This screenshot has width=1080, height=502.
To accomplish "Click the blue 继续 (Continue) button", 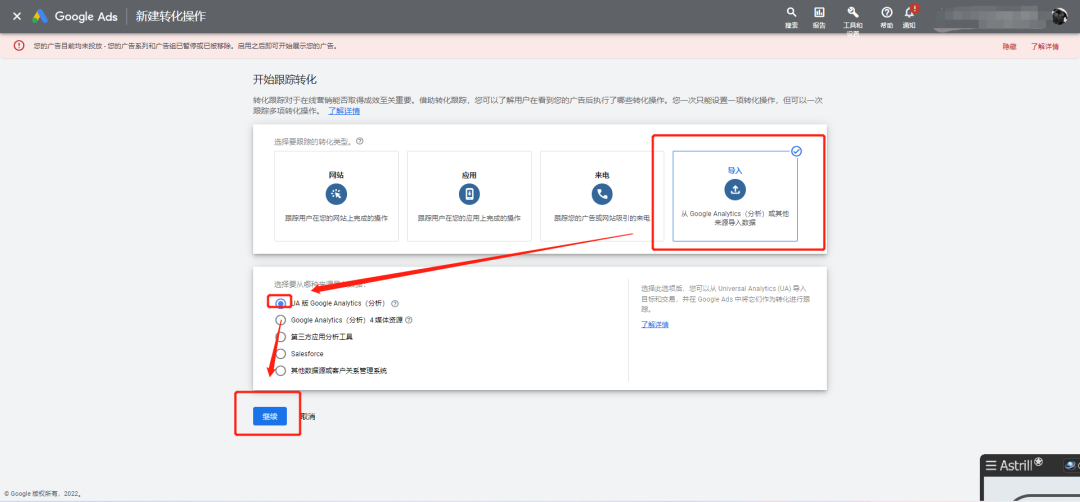I will 269,416.
